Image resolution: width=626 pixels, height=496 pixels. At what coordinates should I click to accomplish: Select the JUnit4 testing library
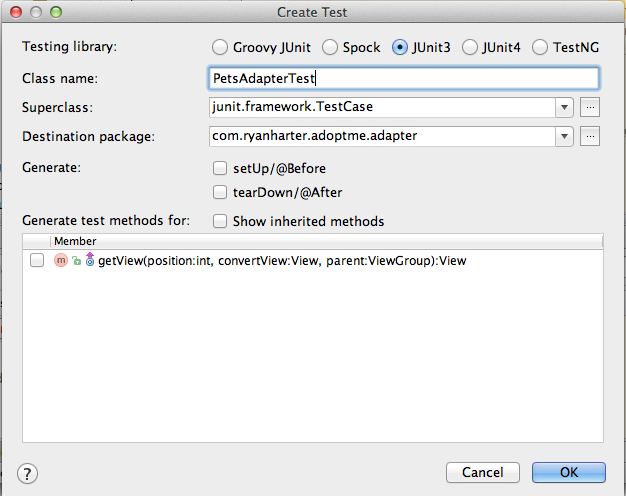[470, 47]
